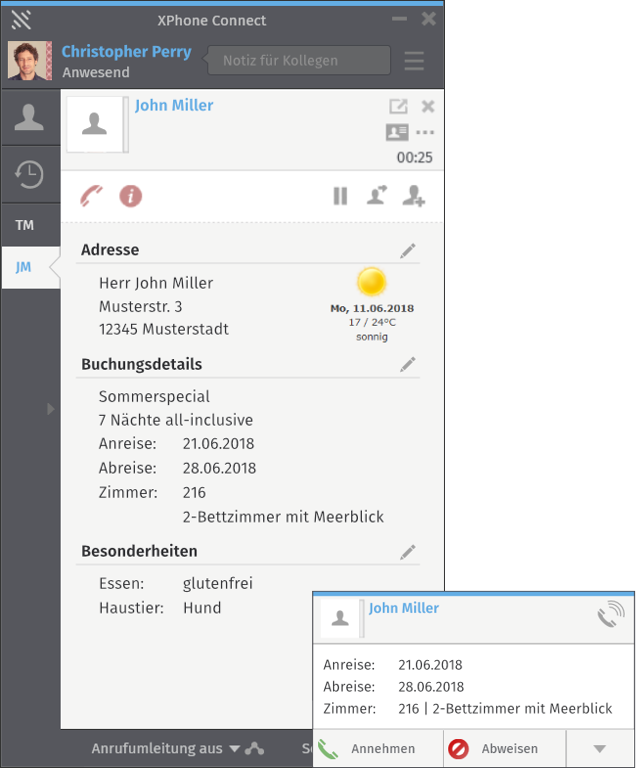Click the sunny weather icon
636x768 pixels.
371,282
